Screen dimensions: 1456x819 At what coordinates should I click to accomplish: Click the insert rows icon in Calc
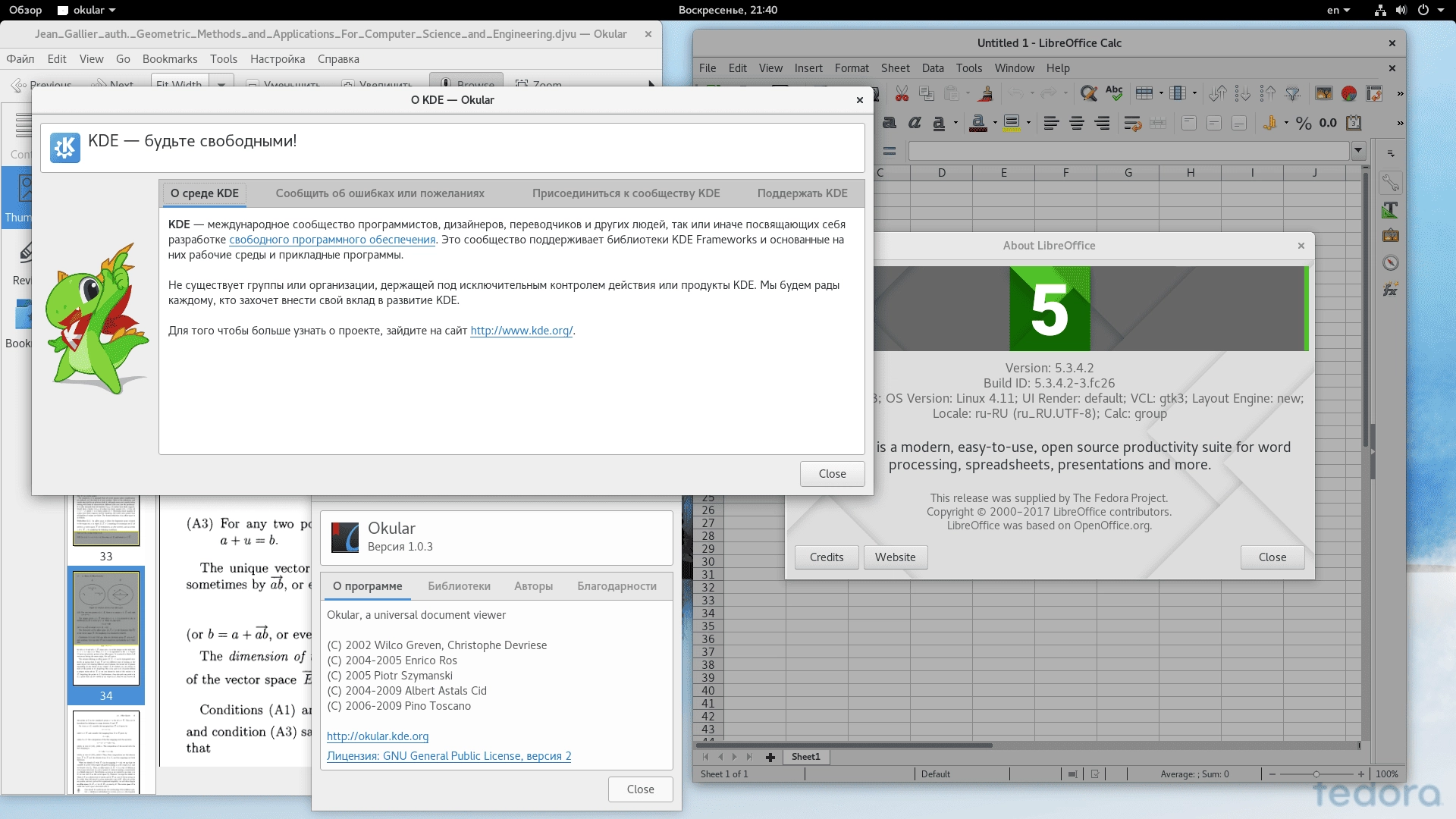[x=1144, y=93]
